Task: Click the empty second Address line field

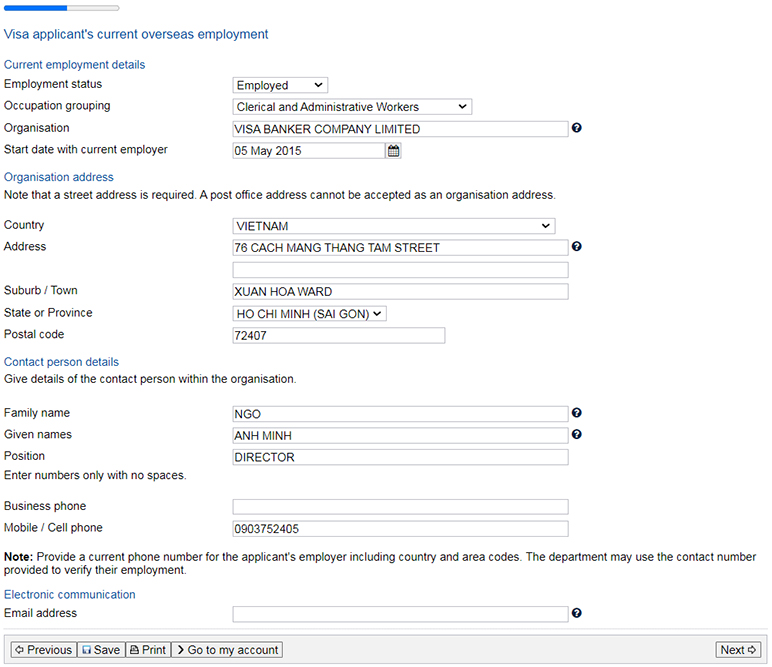Action: (400, 270)
